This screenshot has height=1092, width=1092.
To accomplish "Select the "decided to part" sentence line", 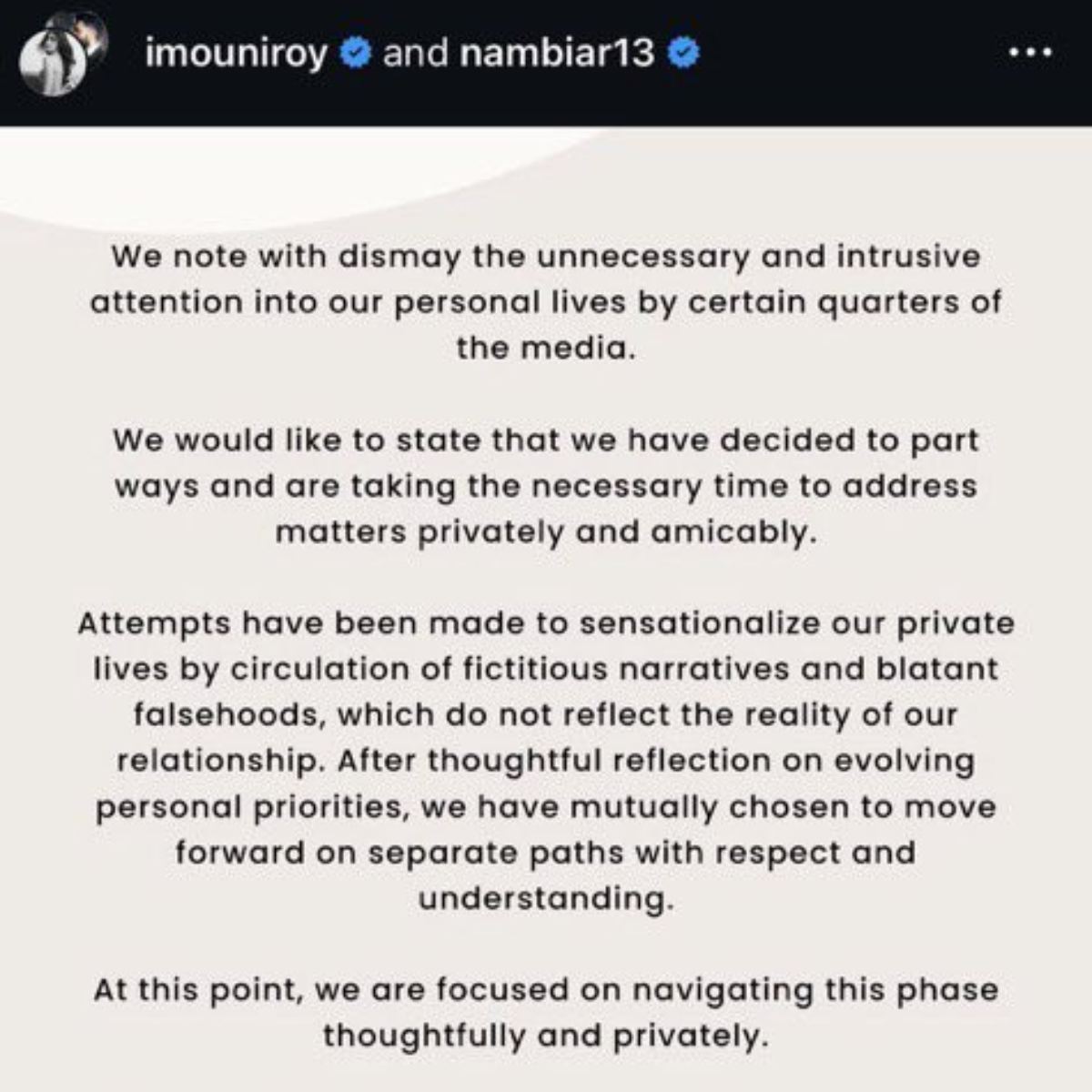I will tap(546, 440).
